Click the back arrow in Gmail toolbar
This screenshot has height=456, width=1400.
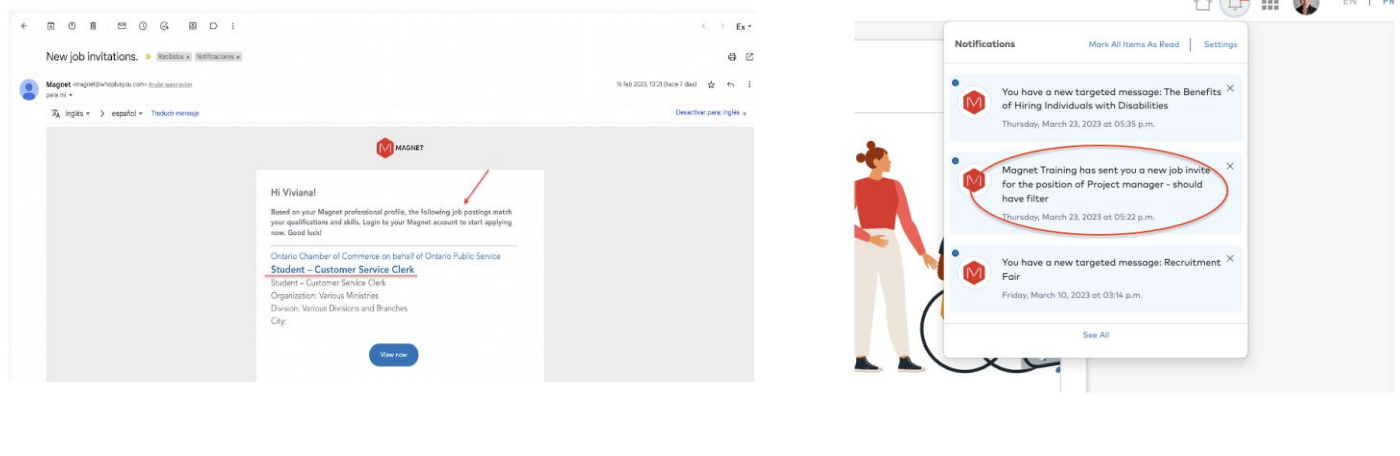point(24,26)
